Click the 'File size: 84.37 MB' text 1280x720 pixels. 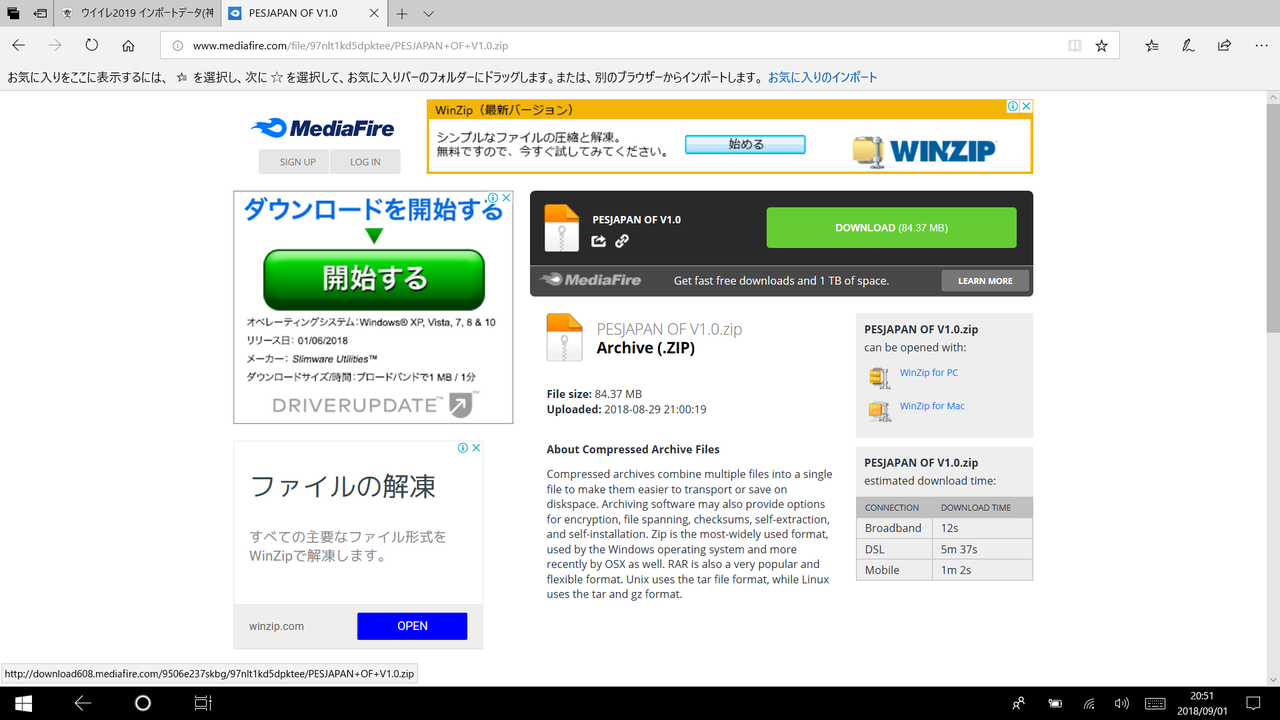(x=594, y=394)
